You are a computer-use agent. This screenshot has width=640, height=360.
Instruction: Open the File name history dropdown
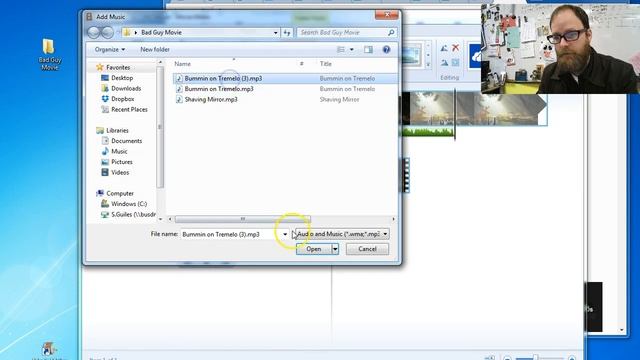(285, 234)
